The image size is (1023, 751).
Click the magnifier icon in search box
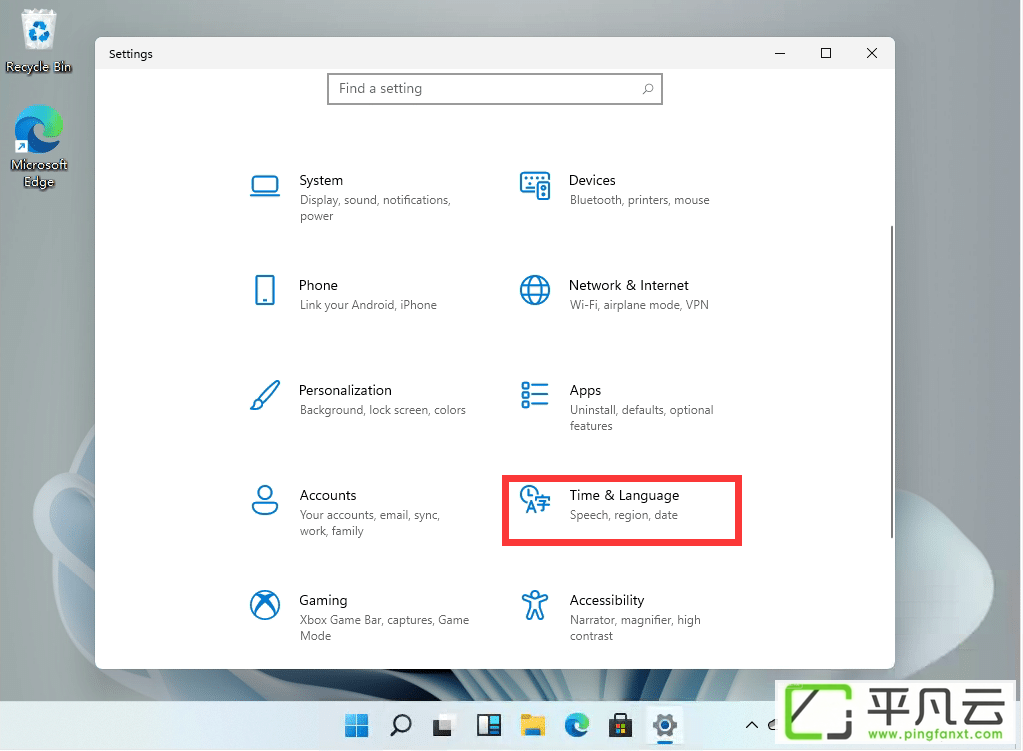pos(648,89)
